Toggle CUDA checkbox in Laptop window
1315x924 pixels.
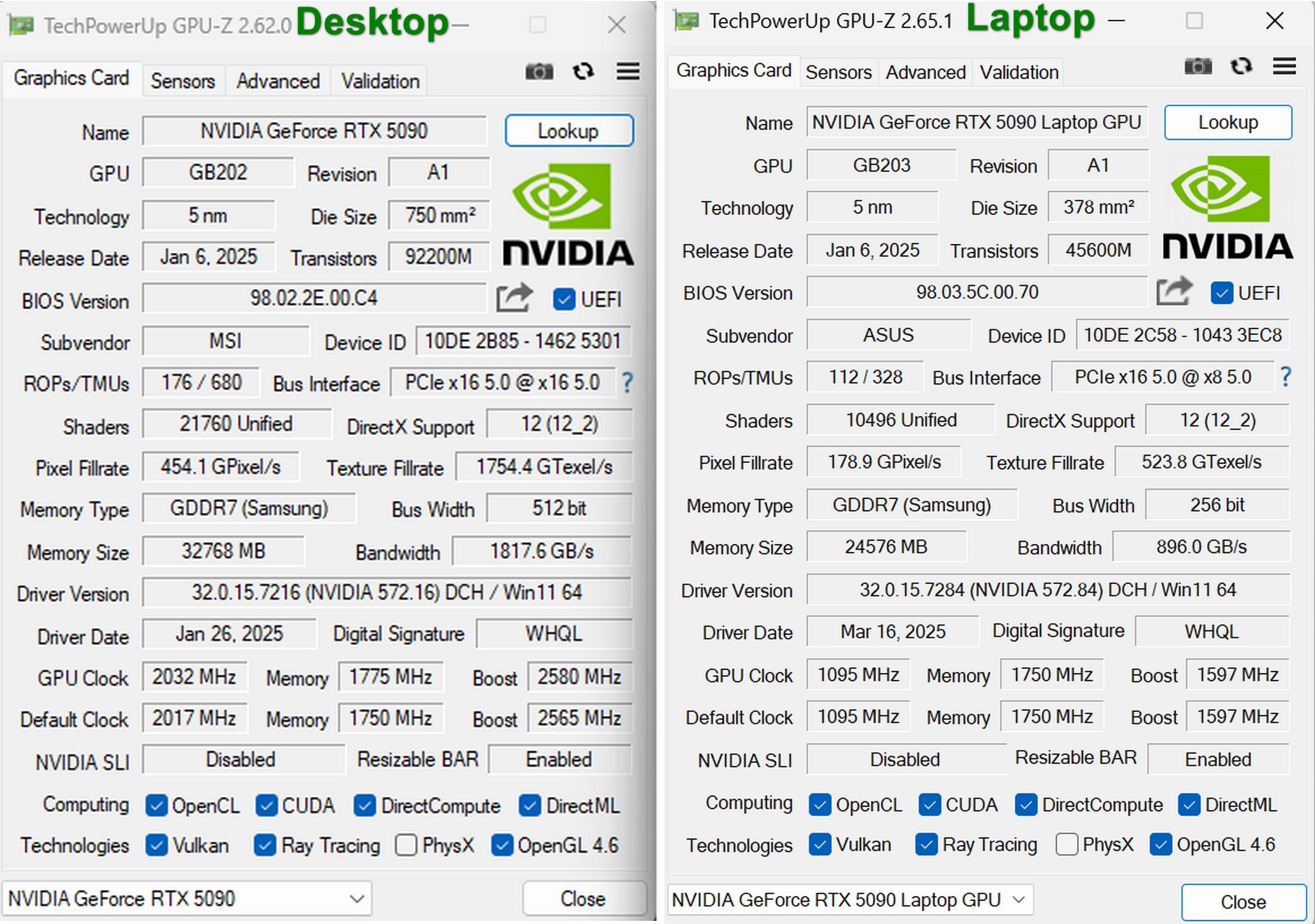pos(930,805)
